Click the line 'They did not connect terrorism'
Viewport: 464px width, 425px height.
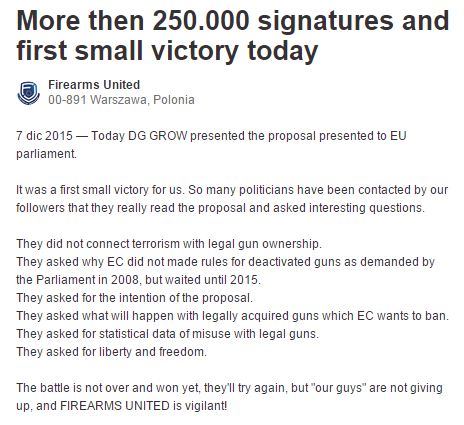[169, 244]
